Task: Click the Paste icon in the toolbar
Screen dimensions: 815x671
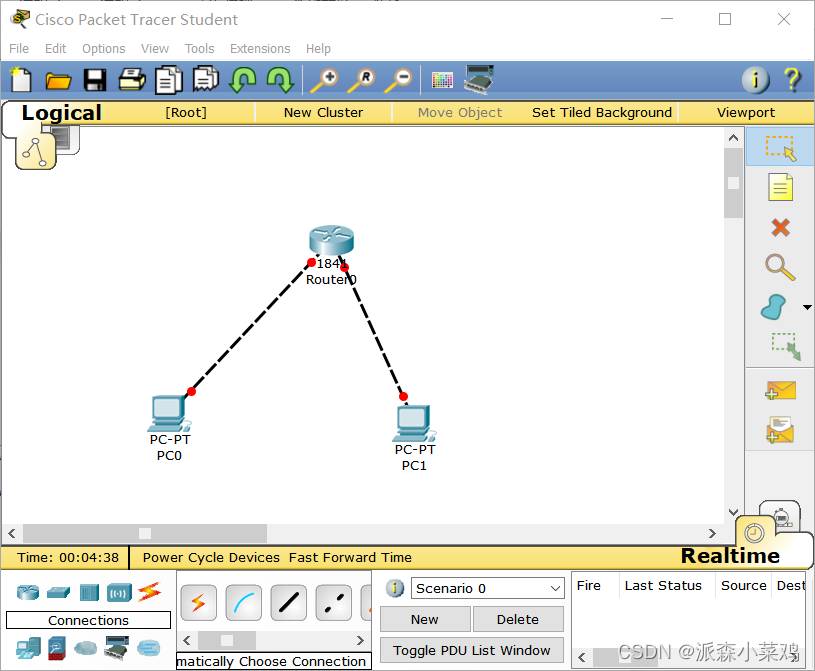Action: 206,80
